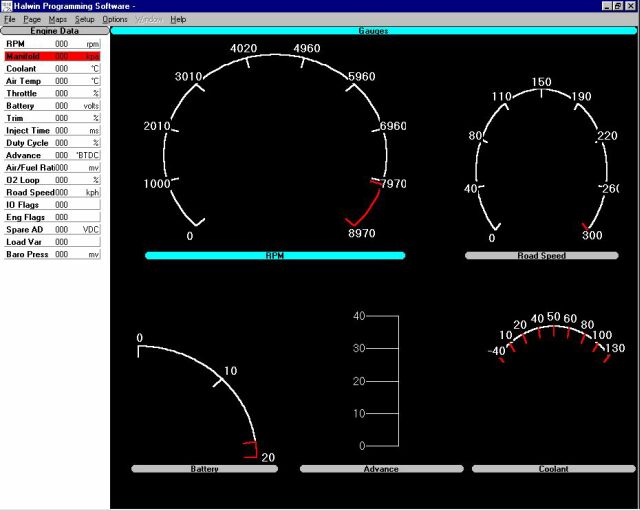Click the Advance vertical bar gauge scale
The image size is (640, 511).
(385, 380)
